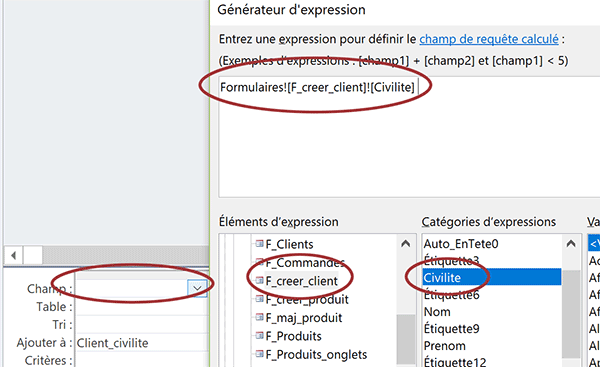Select the highlighted Civilite category
Viewport: 600px width, 367px height.
click(492, 277)
